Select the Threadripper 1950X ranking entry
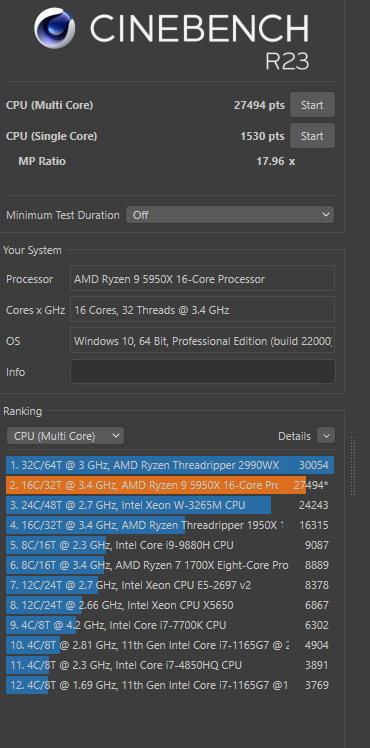 (170, 525)
